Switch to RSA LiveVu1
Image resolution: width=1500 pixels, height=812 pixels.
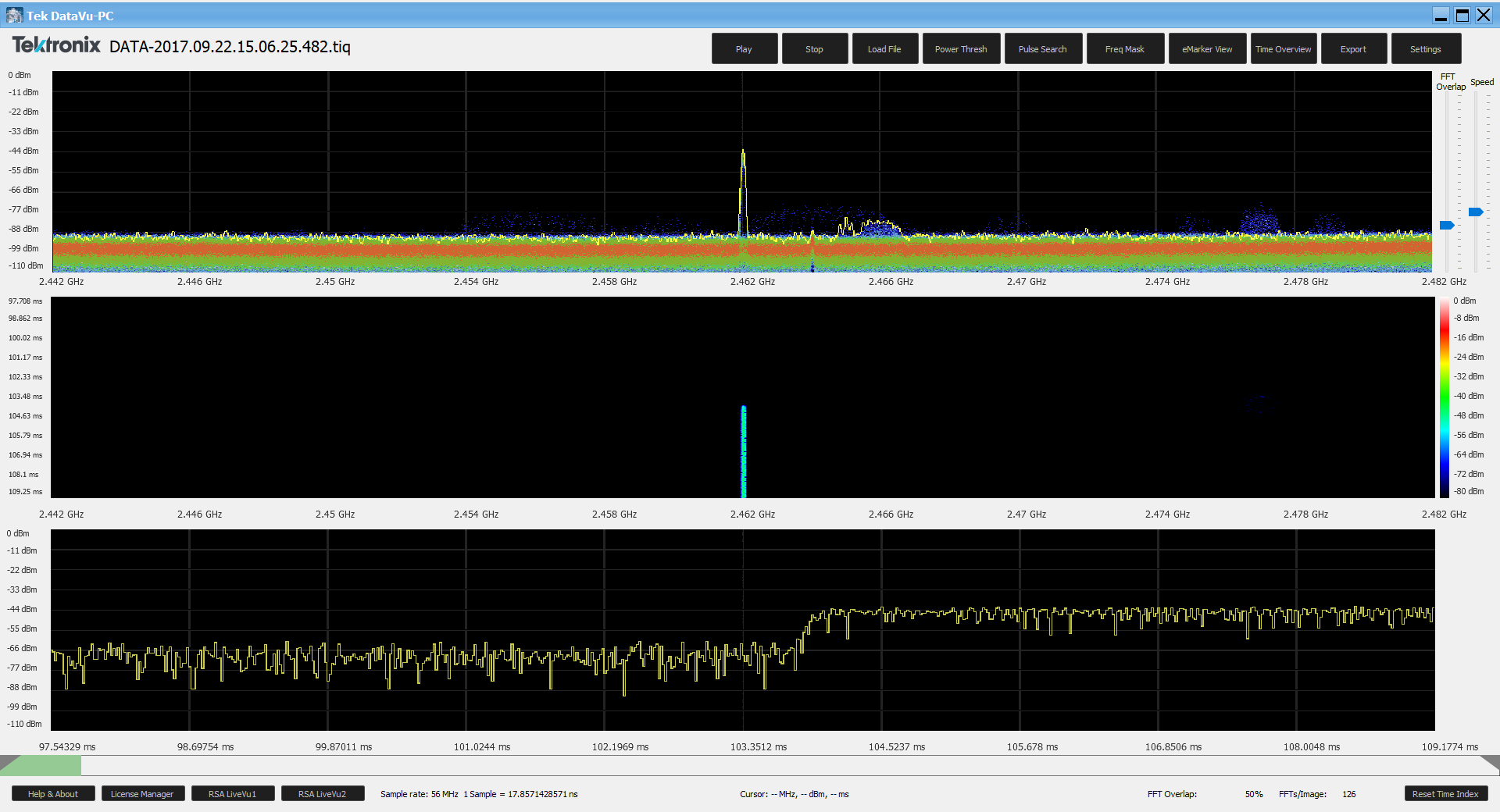click(x=232, y=793)
